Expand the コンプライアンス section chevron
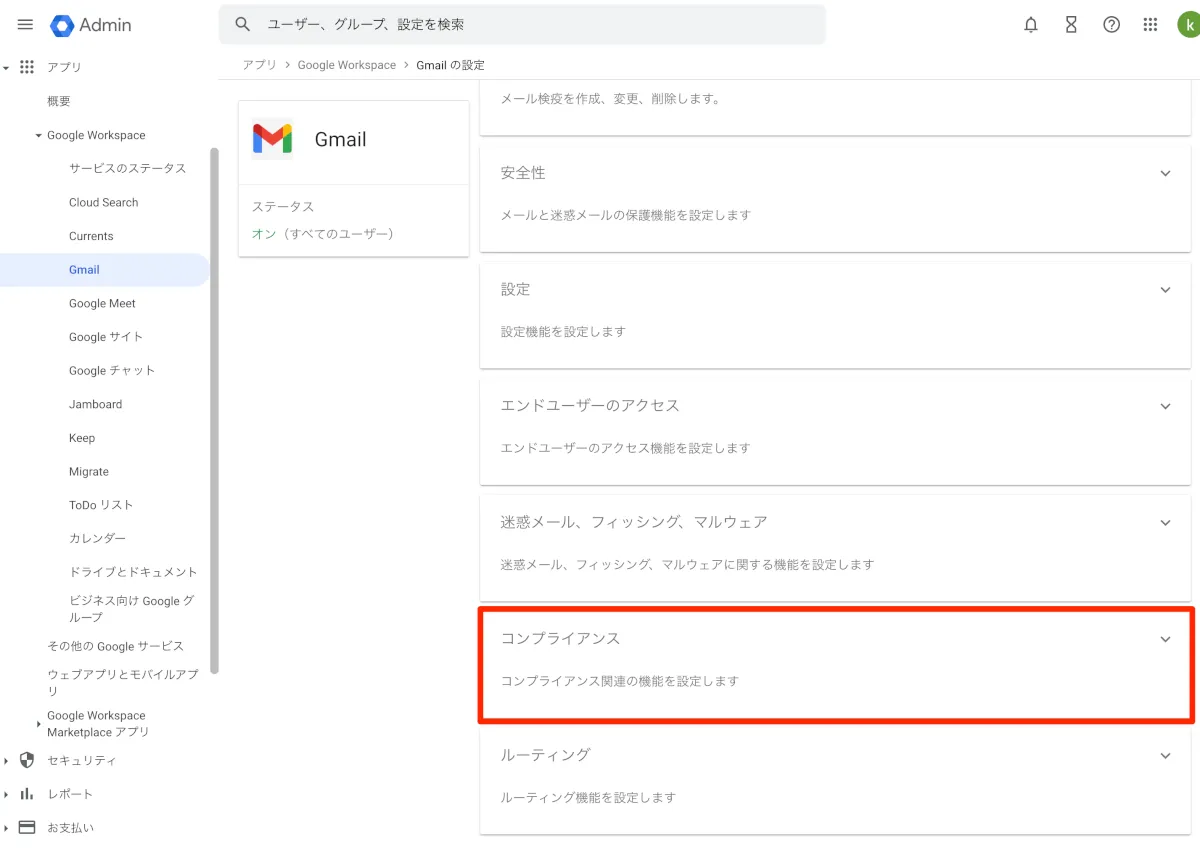 point(1165,640)
